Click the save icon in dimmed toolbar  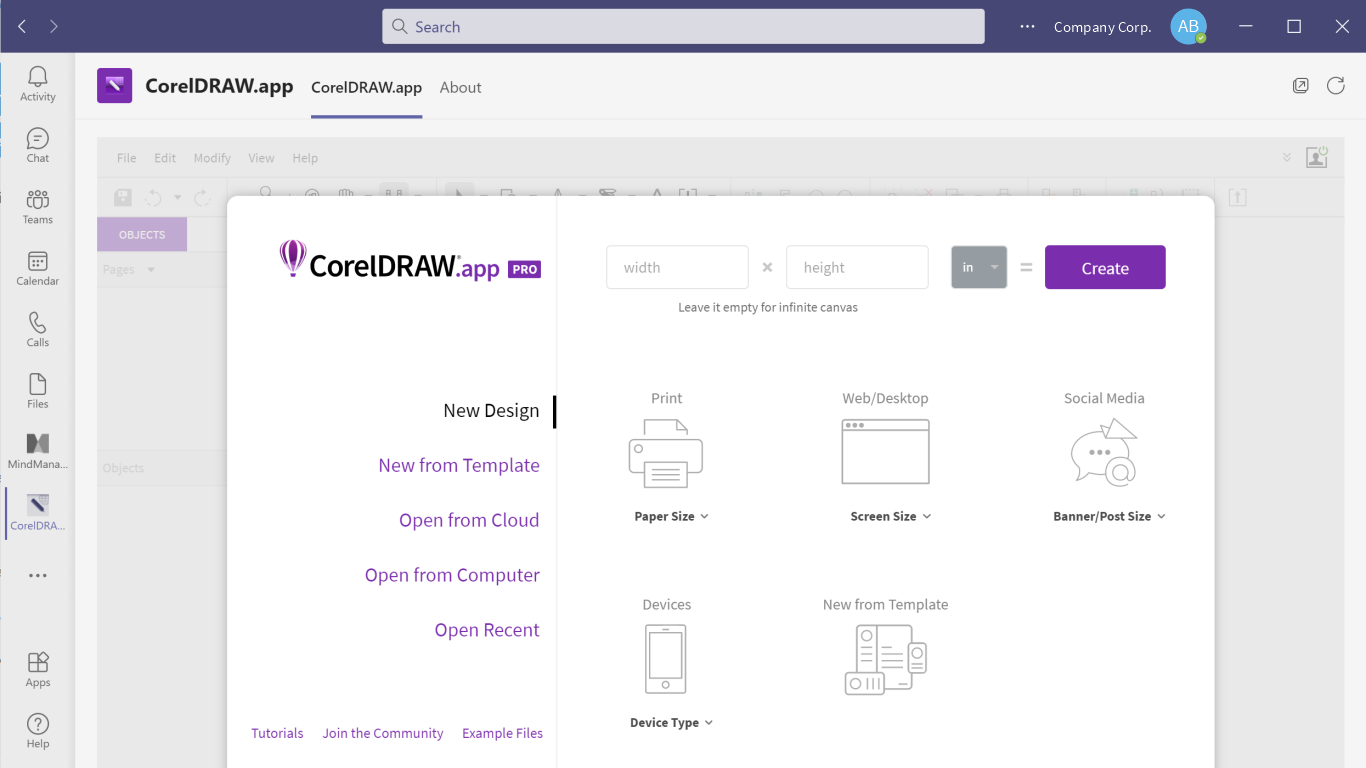point(123,198)
